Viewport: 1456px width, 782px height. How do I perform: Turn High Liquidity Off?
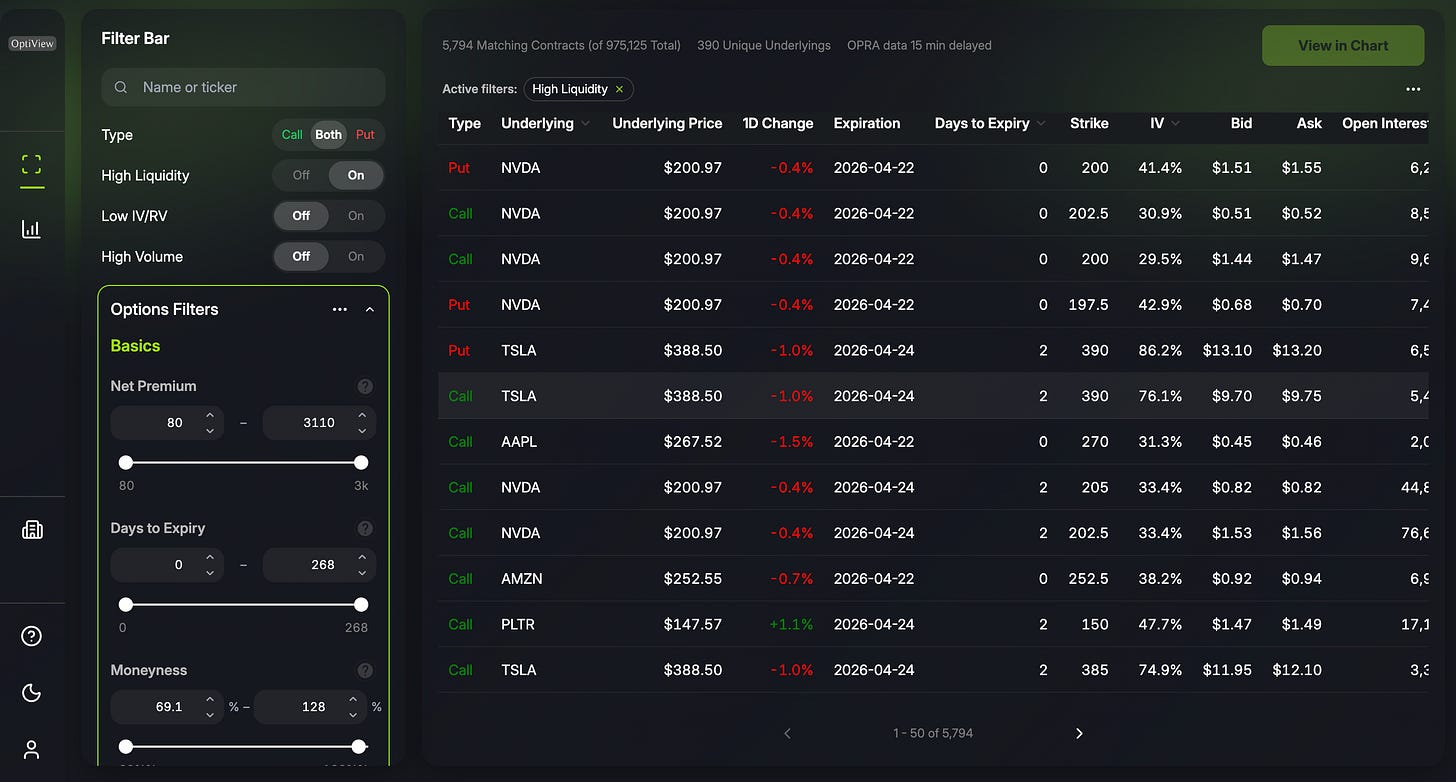click(301, 175)
